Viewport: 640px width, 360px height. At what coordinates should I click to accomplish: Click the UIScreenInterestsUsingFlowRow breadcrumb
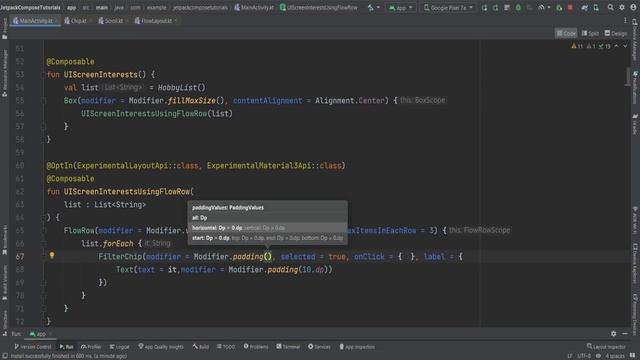tap(318, 7)
